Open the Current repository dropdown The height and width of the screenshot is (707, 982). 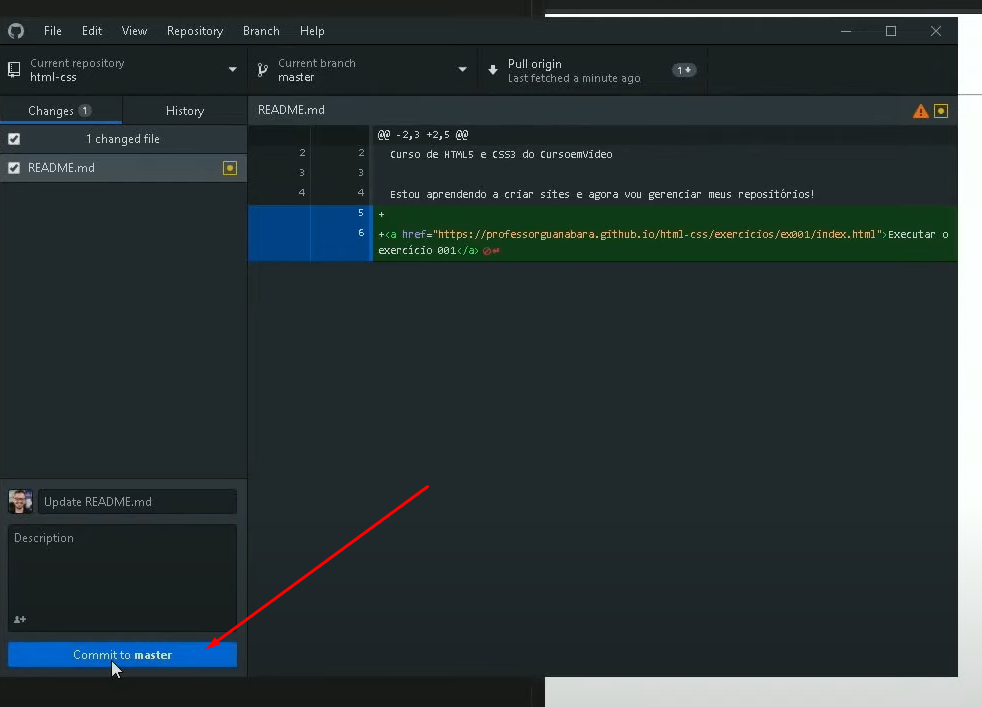pyautogui.click(x=123, y=70)
